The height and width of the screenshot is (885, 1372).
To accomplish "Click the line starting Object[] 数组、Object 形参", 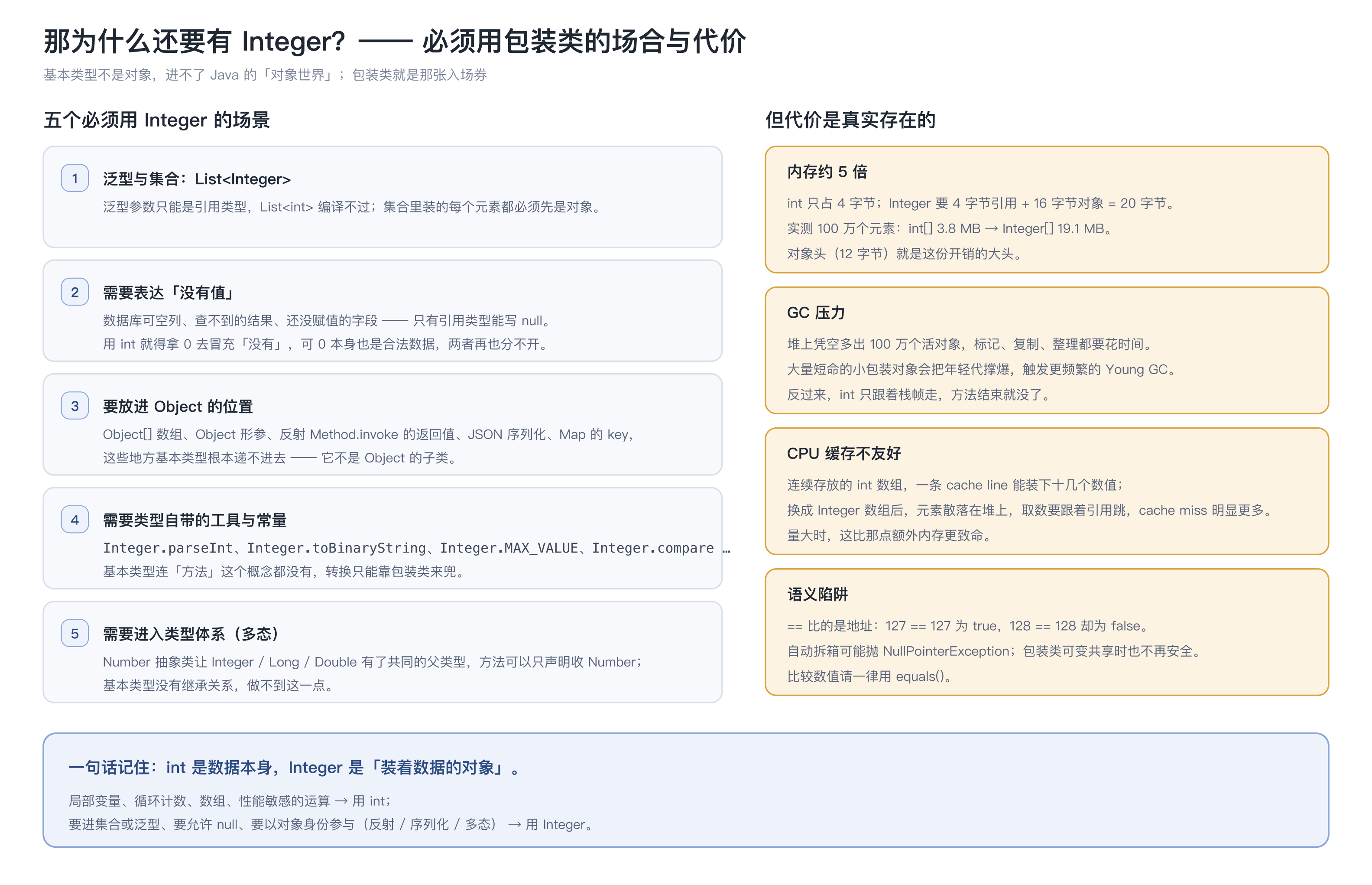I will point(369,434).
